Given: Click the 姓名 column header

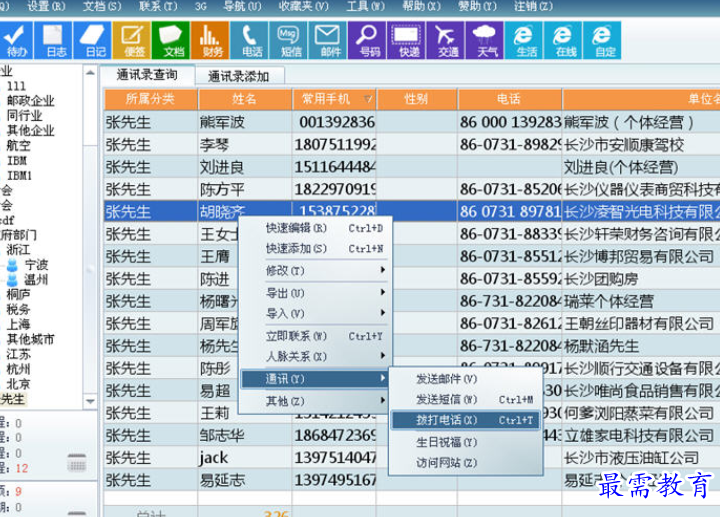Looking at the screenshot, I should 244,99.
